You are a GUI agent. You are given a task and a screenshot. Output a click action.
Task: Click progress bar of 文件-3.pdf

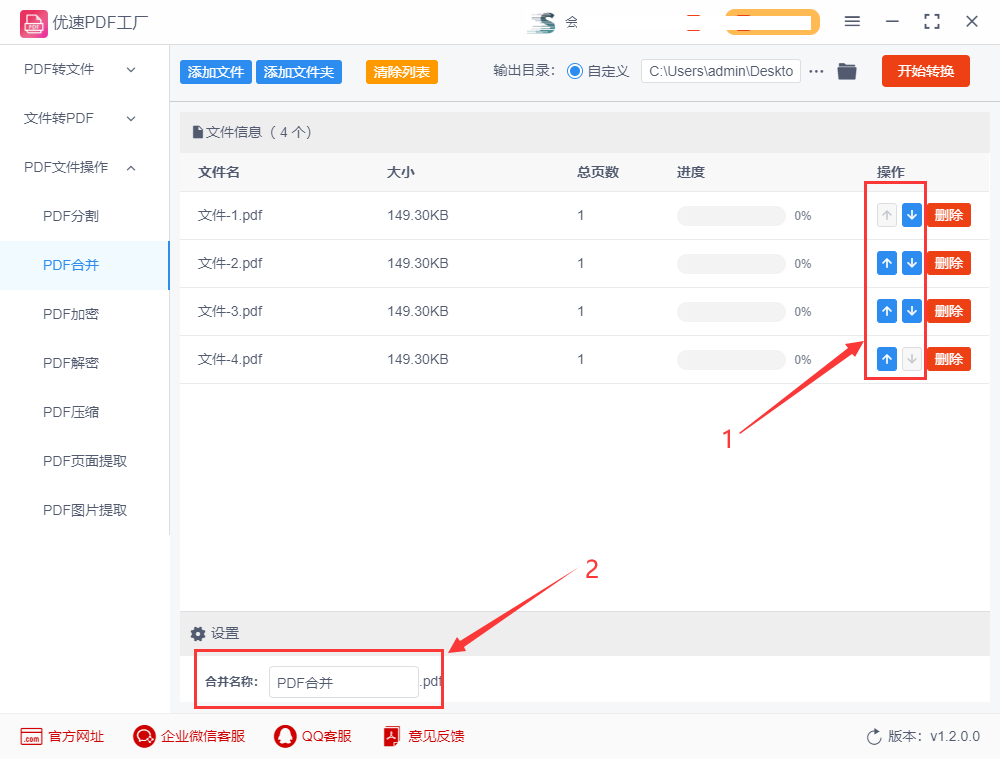[x=731, y=311]
